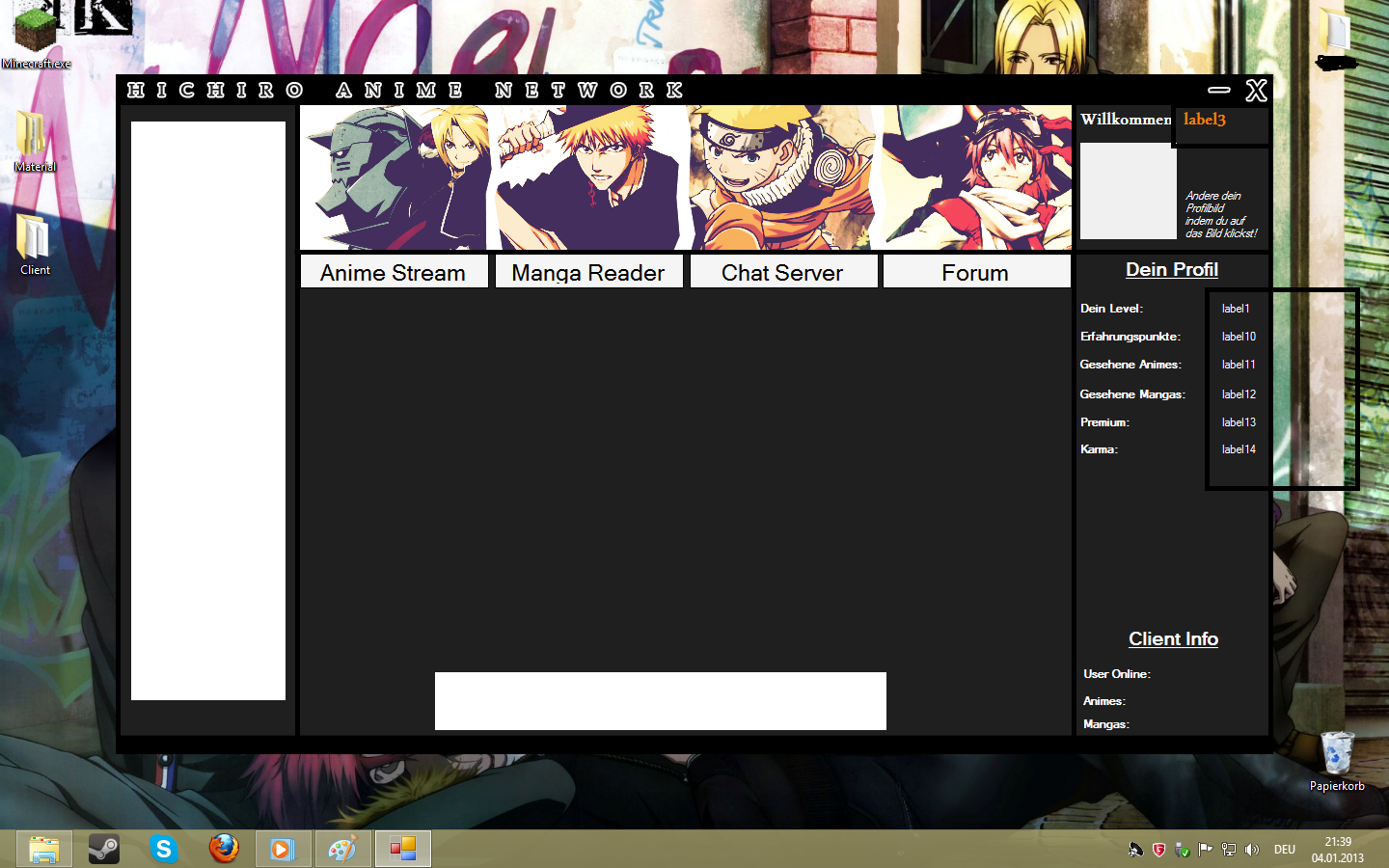Launch Firefox from the taskbar
This screenshot has width=1389, height=868.
[x=224, y=849]
